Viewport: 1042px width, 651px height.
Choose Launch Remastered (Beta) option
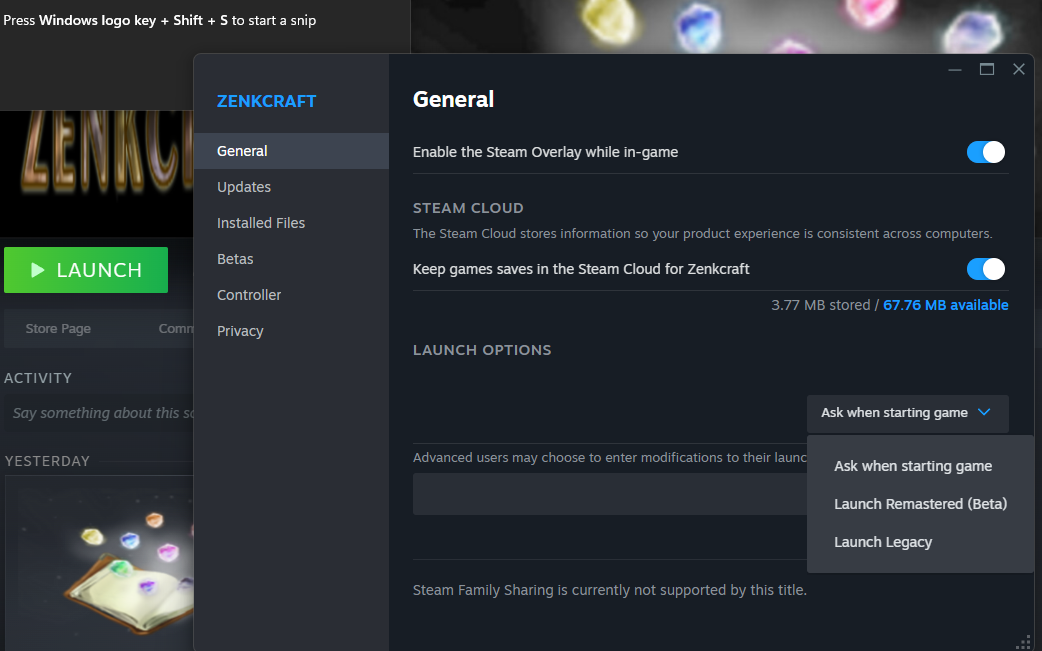click(920, 504)
